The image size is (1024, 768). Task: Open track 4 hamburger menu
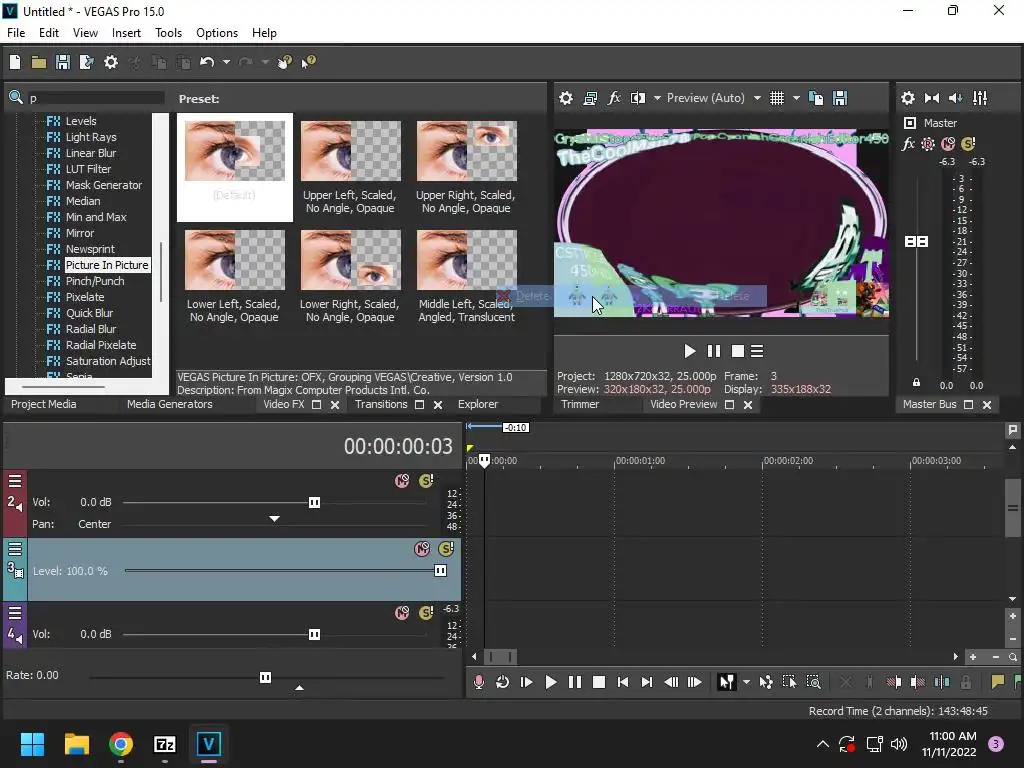[x=15, y=613]
